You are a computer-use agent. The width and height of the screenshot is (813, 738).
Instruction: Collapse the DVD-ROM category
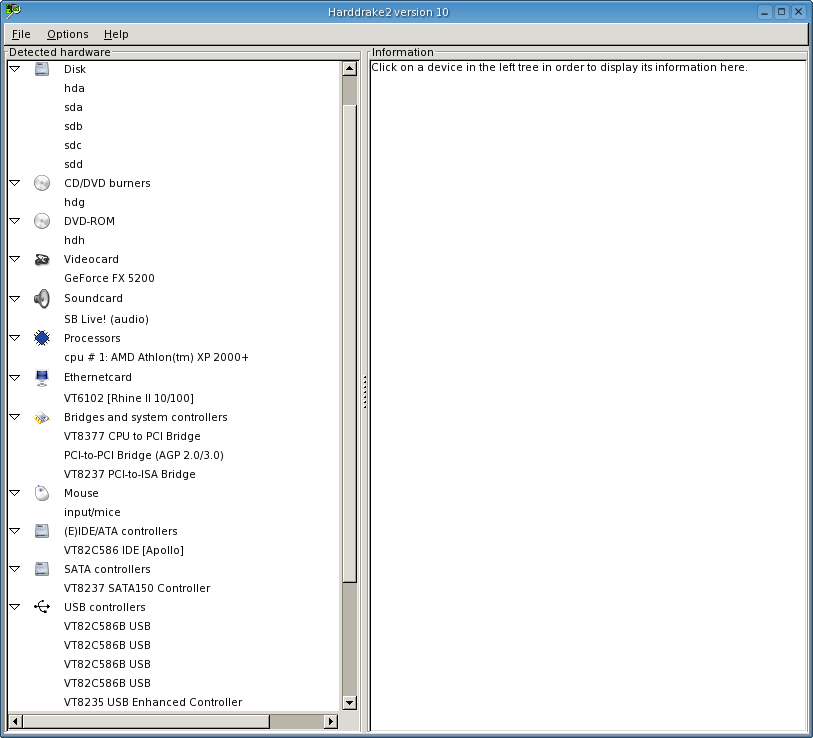coord(15,221)
